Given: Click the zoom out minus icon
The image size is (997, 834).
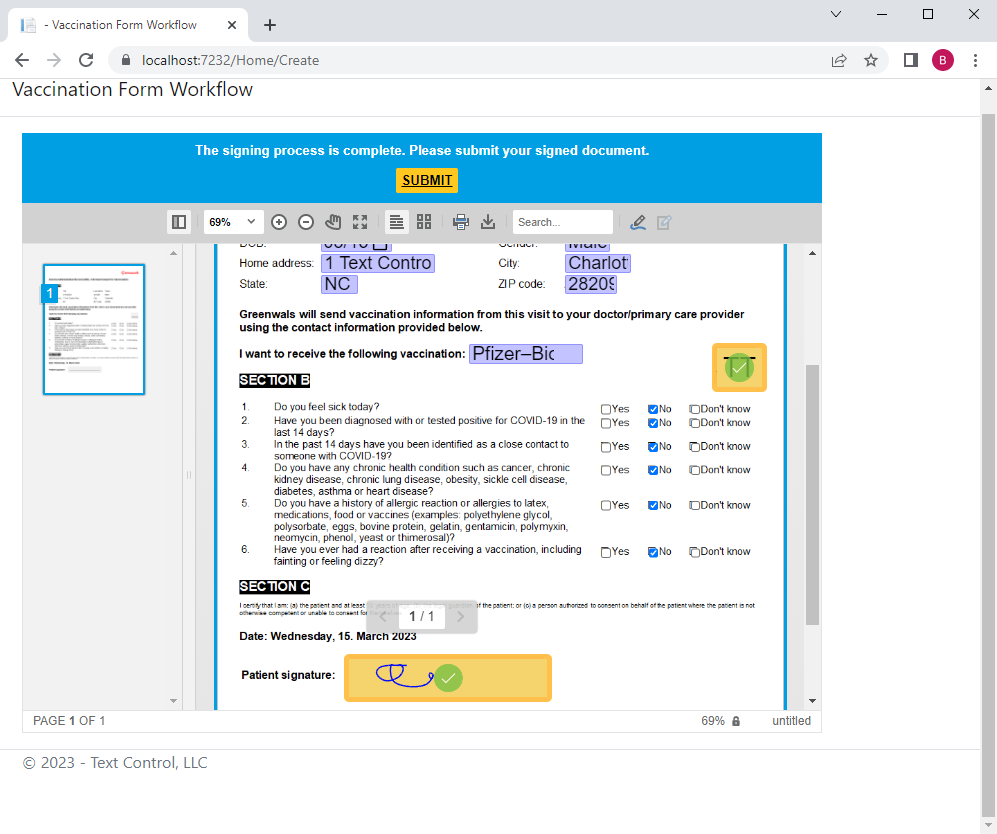Looking at the screenshot, I should (306, 222).
